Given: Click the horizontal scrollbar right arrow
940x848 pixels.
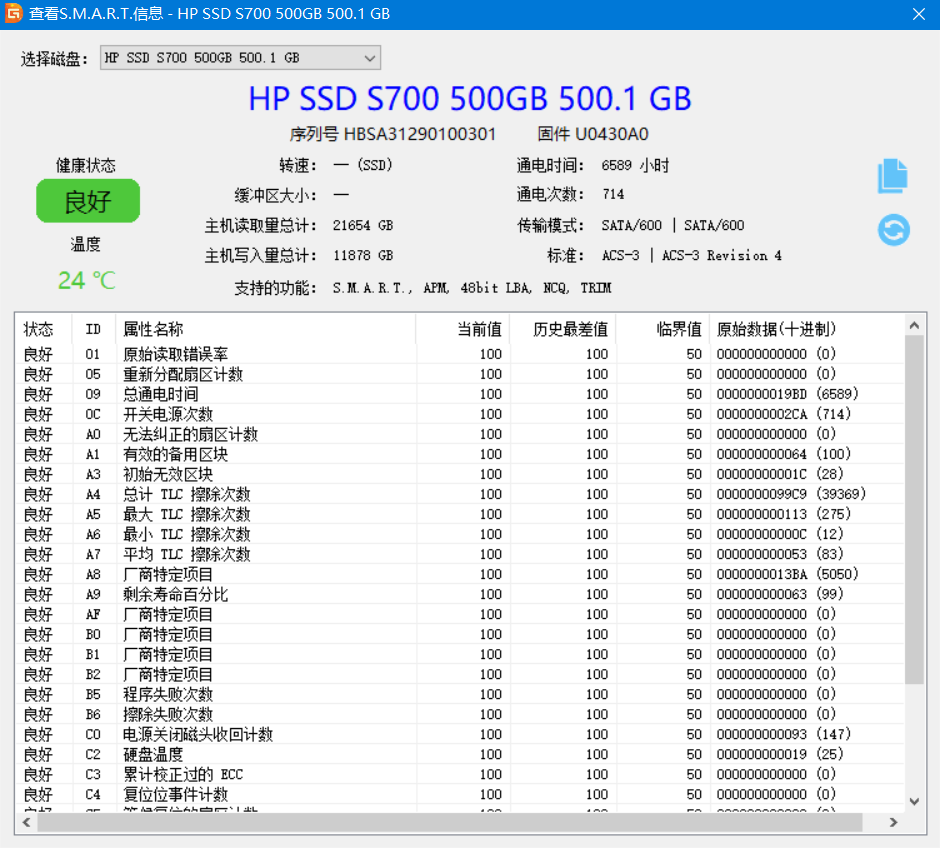Looking at the screenshot, I should tap(893, 822).
